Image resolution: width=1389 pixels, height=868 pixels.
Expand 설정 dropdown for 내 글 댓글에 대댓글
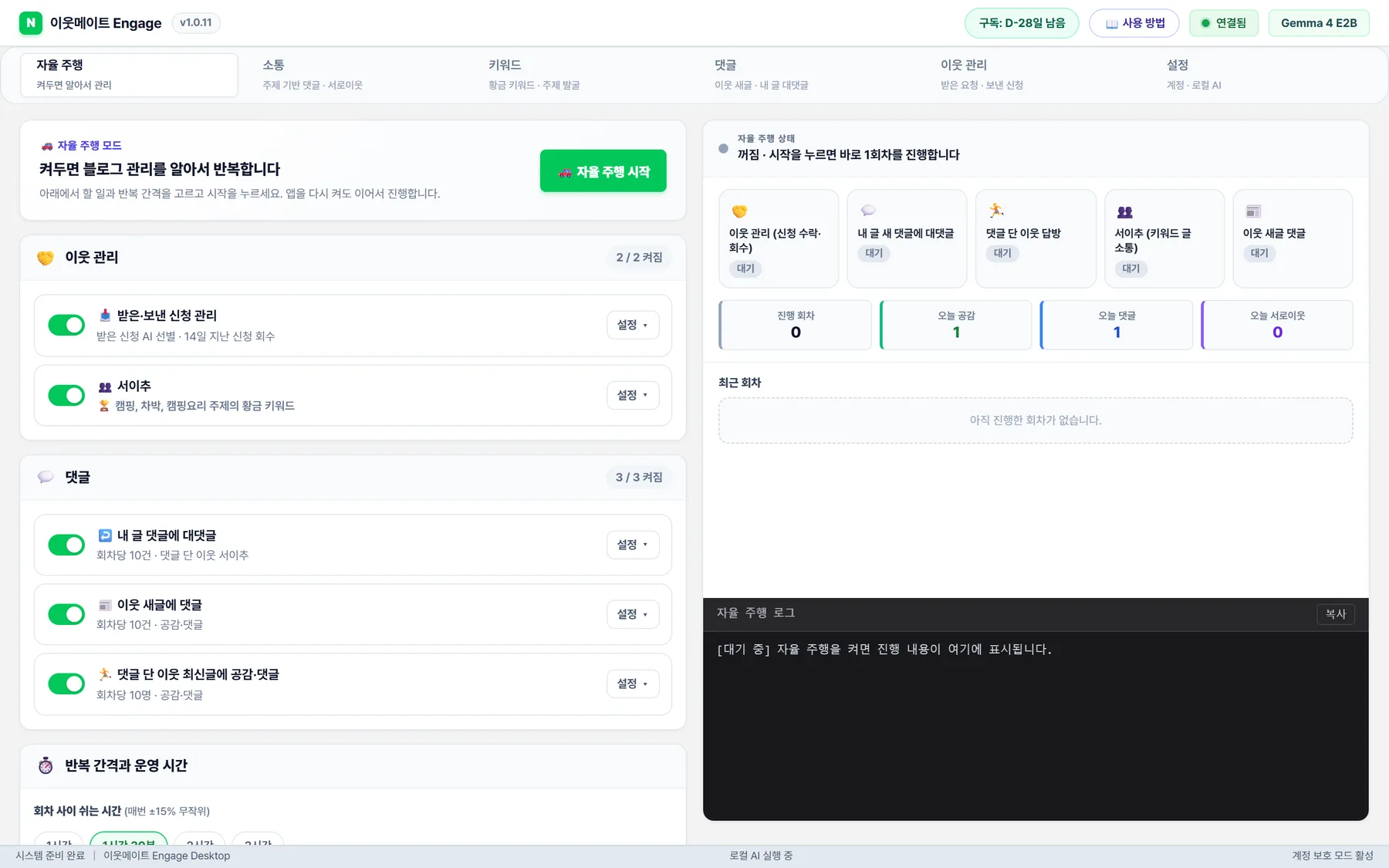coord(633,545)
